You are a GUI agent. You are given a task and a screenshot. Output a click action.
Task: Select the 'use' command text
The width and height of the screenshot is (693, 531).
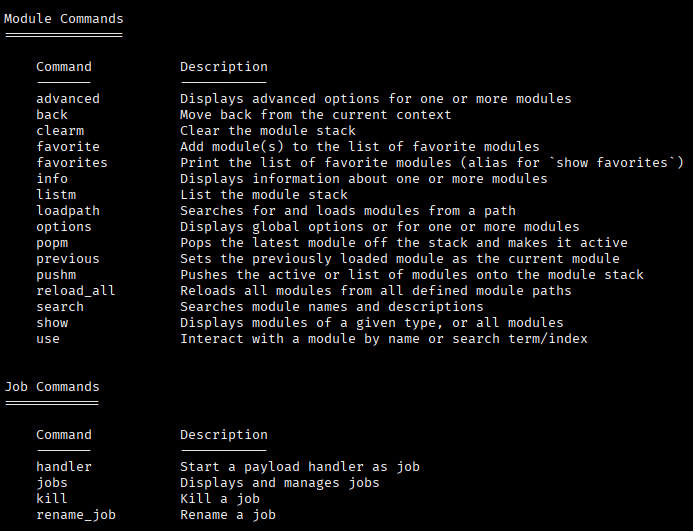[x=48, y=339]
